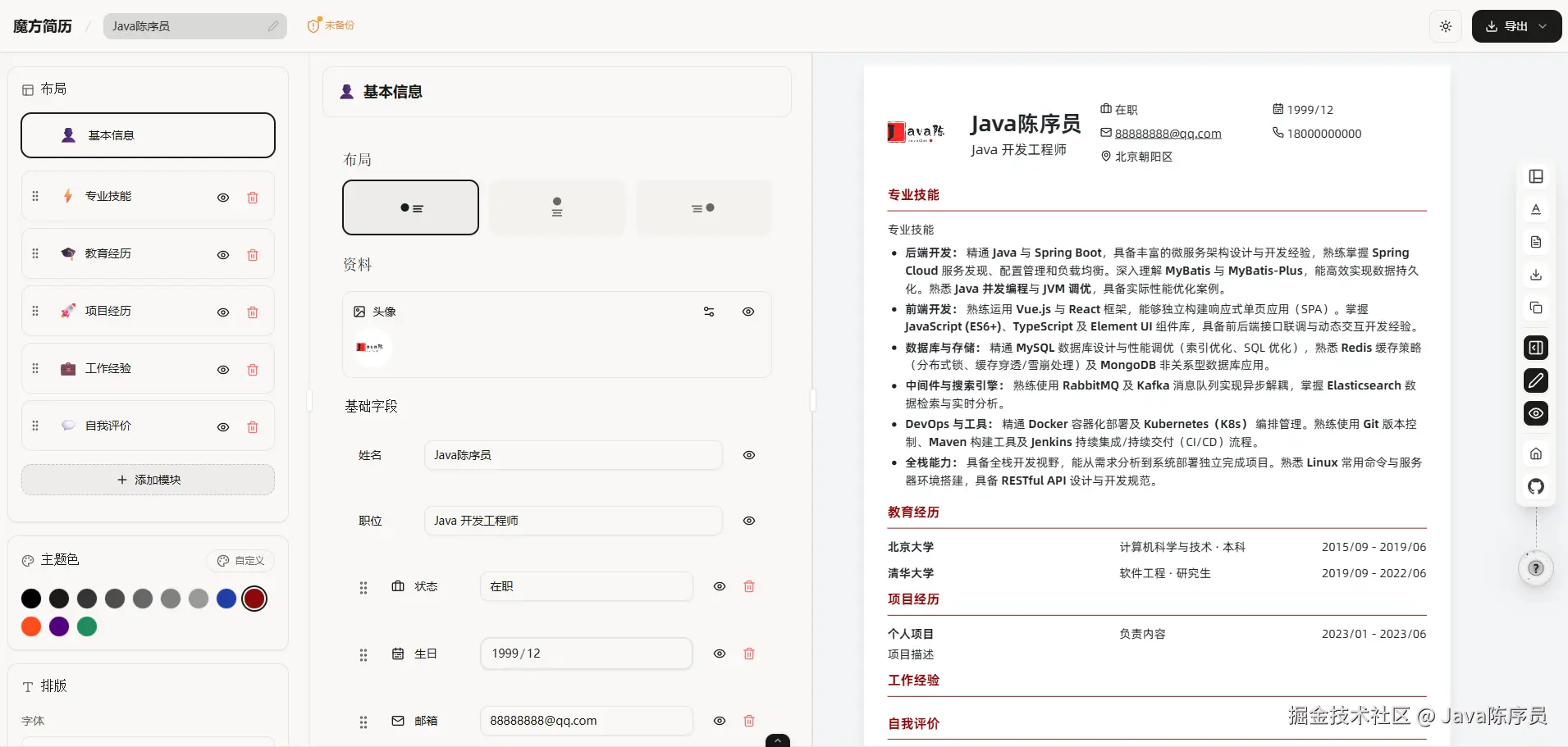Delete the 状态 field row
Screen dimensions: 1568x747
coord(749,586)
